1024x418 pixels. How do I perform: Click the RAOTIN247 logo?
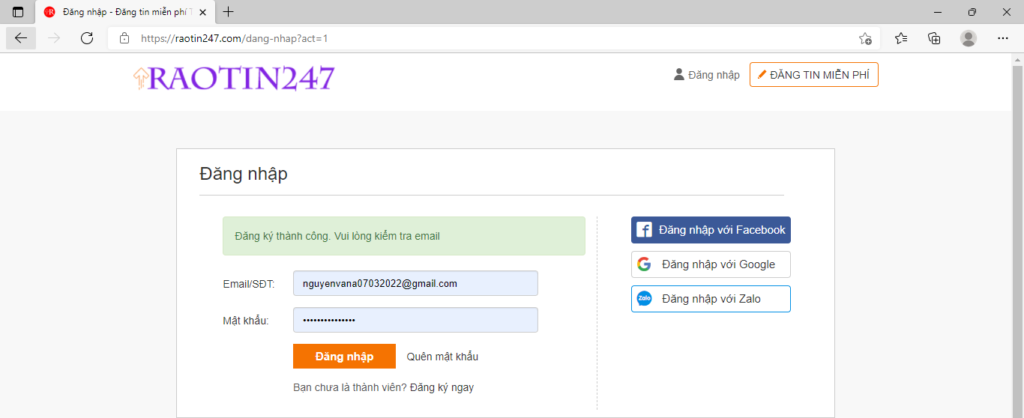click(x=233, y=78)
